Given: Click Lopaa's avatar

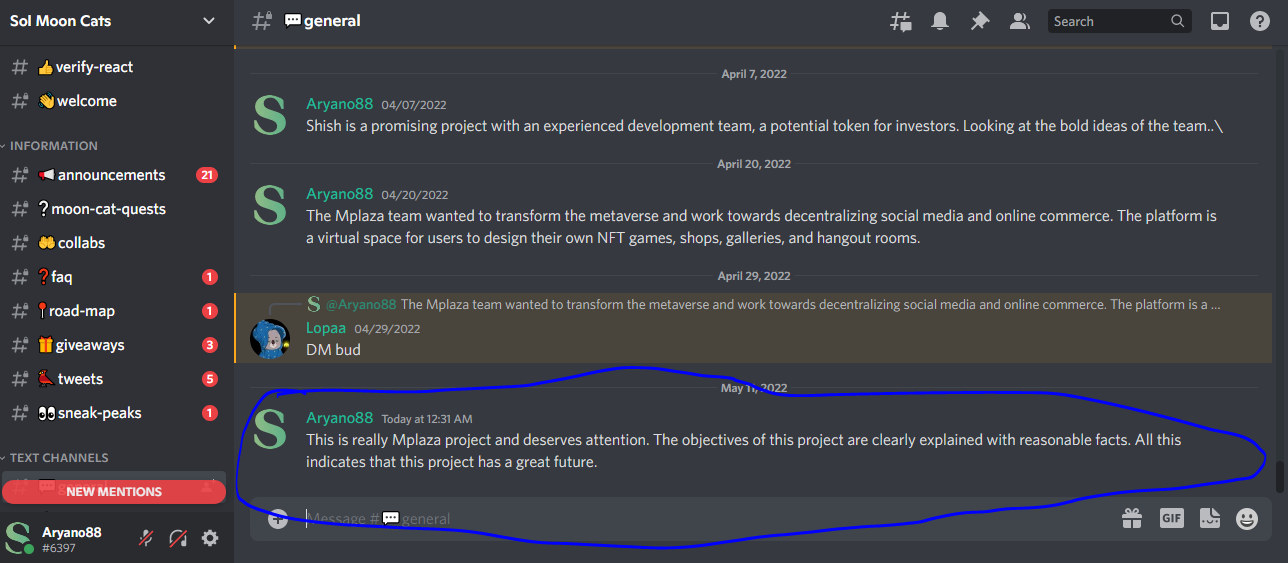Looking at the screenshot, I should coord(270,339).
